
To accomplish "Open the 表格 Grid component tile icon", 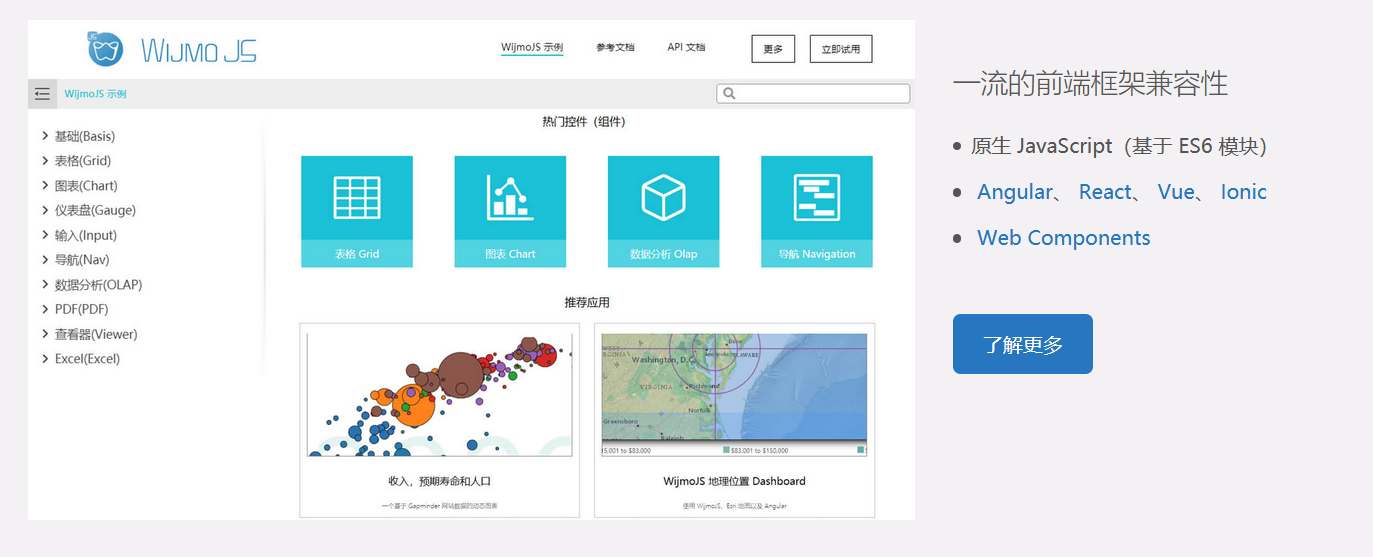I will coord(357,198).
